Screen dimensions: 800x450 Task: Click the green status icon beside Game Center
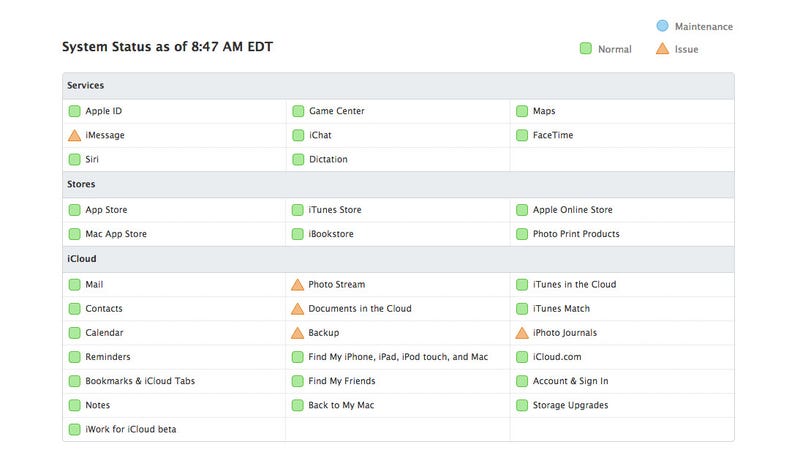click(298, 111)
